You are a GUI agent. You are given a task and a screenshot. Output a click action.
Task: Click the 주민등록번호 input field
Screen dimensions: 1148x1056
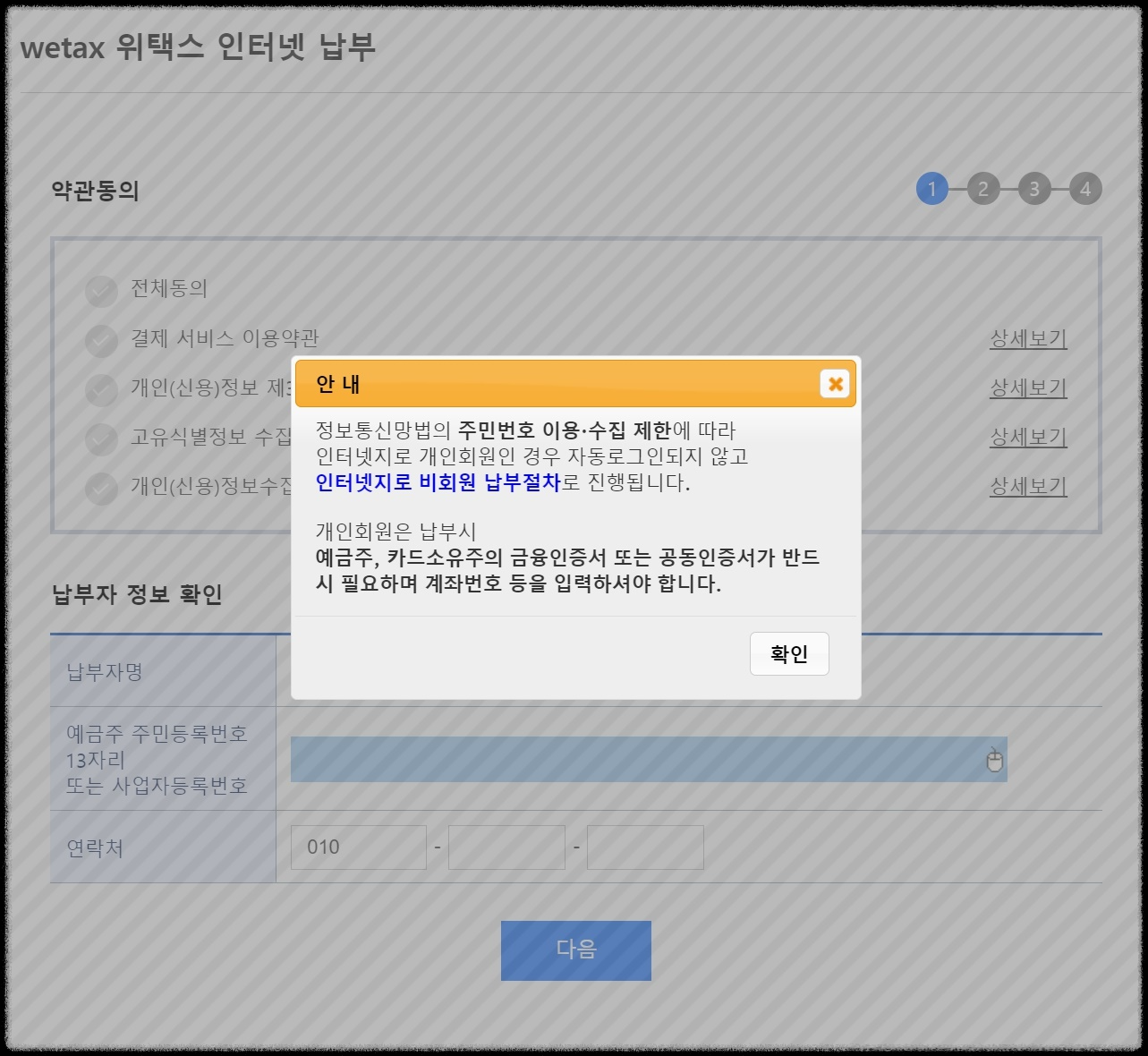tap(649, 760)
